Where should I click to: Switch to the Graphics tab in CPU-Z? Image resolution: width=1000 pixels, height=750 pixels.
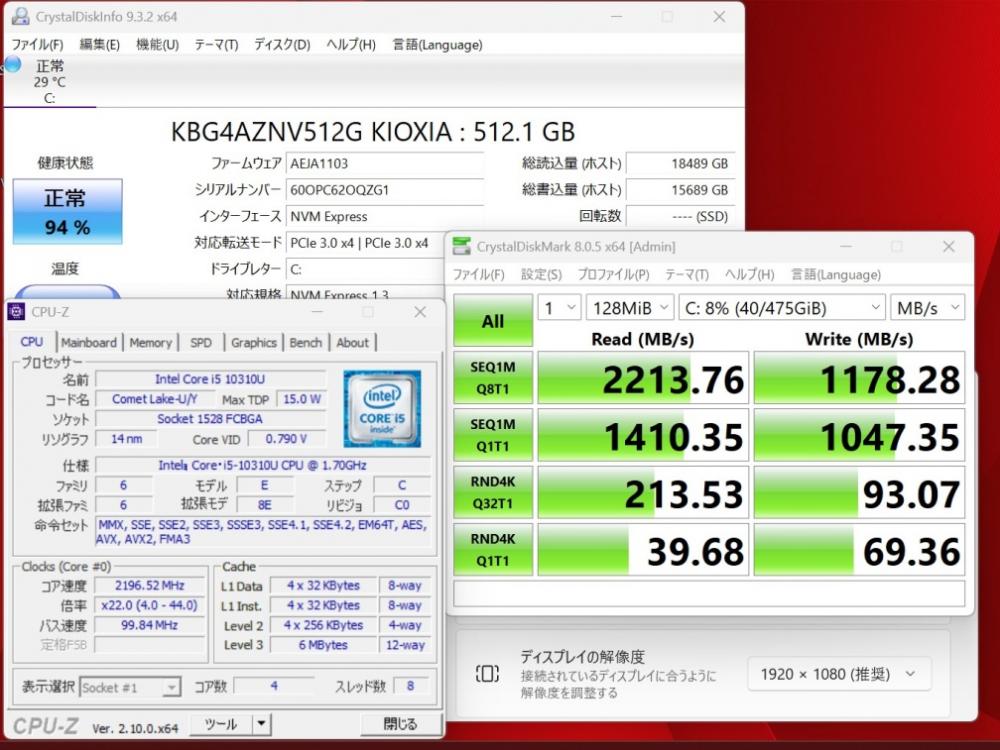click(254, 342)
